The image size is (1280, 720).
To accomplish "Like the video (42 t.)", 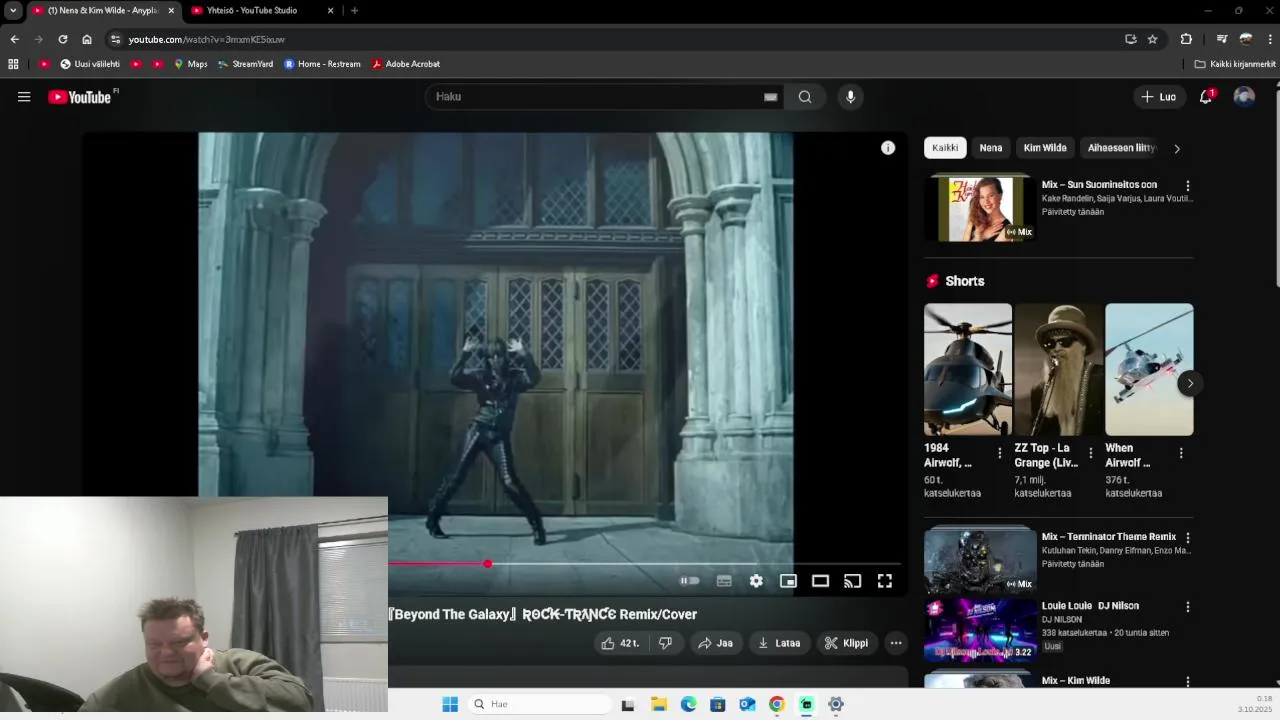I will 620,643.
